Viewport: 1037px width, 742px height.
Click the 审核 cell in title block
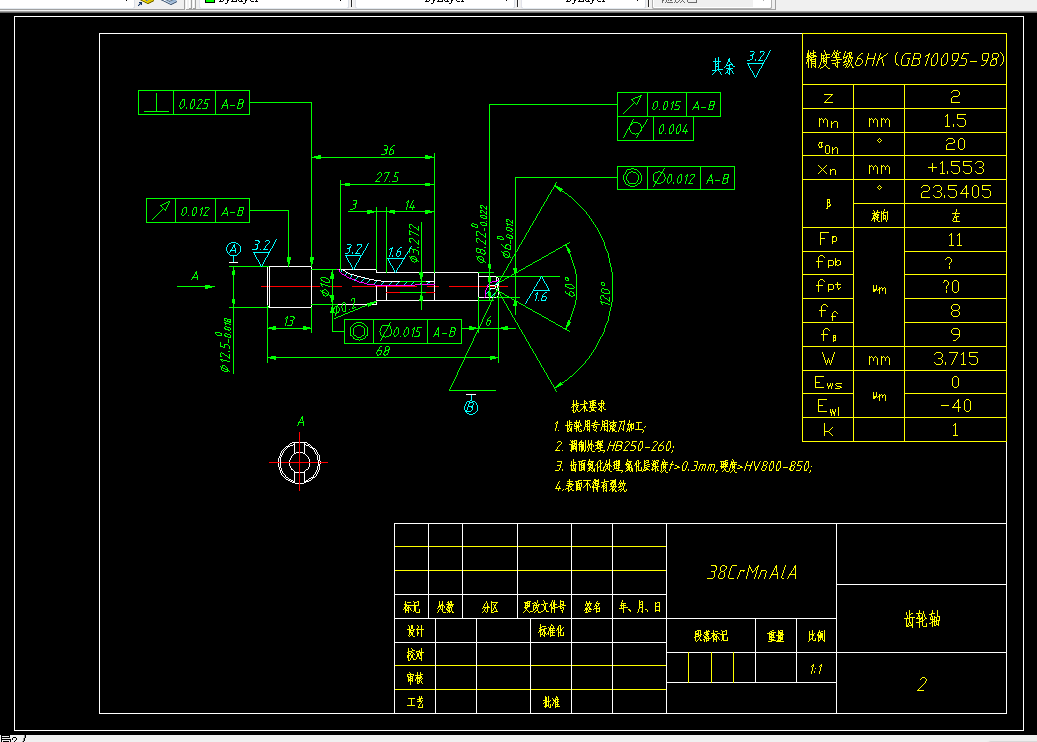(x=415, y=679)
